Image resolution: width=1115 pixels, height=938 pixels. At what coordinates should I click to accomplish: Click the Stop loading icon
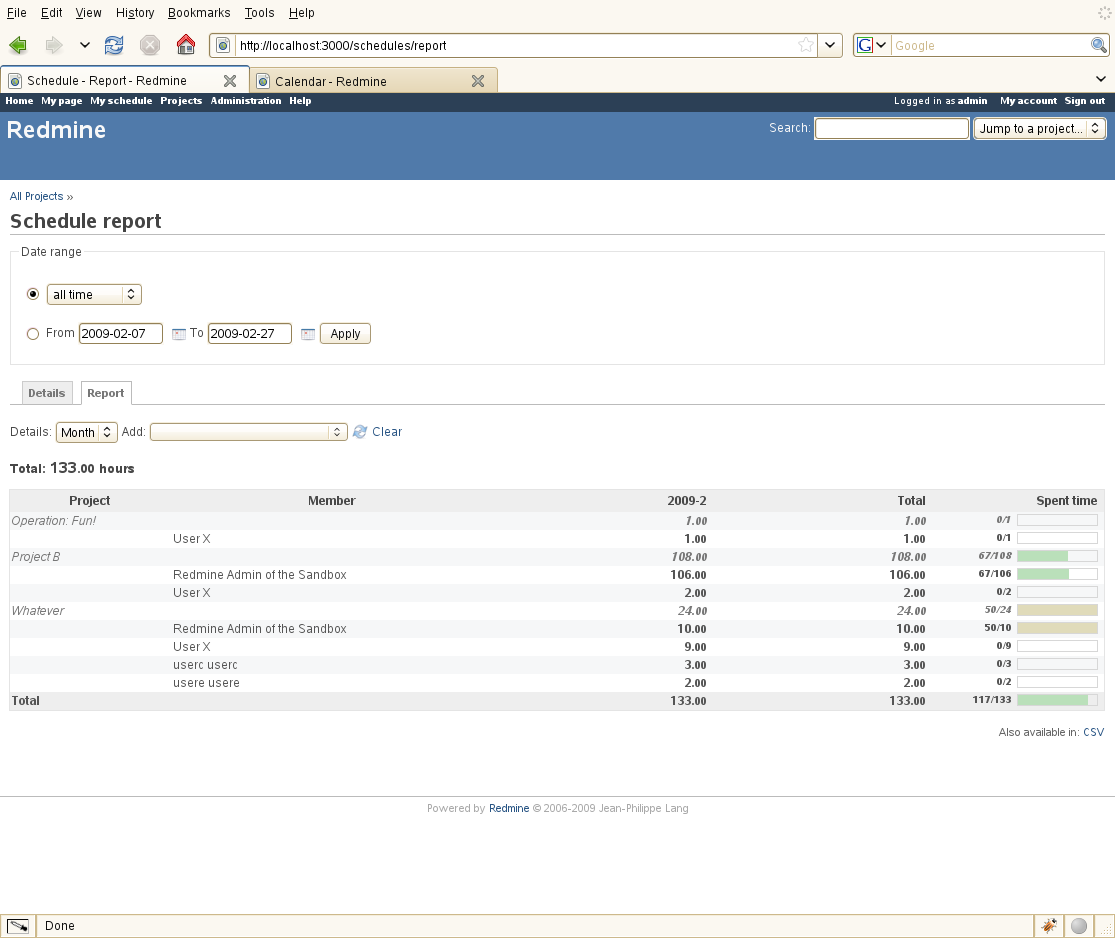149,46
